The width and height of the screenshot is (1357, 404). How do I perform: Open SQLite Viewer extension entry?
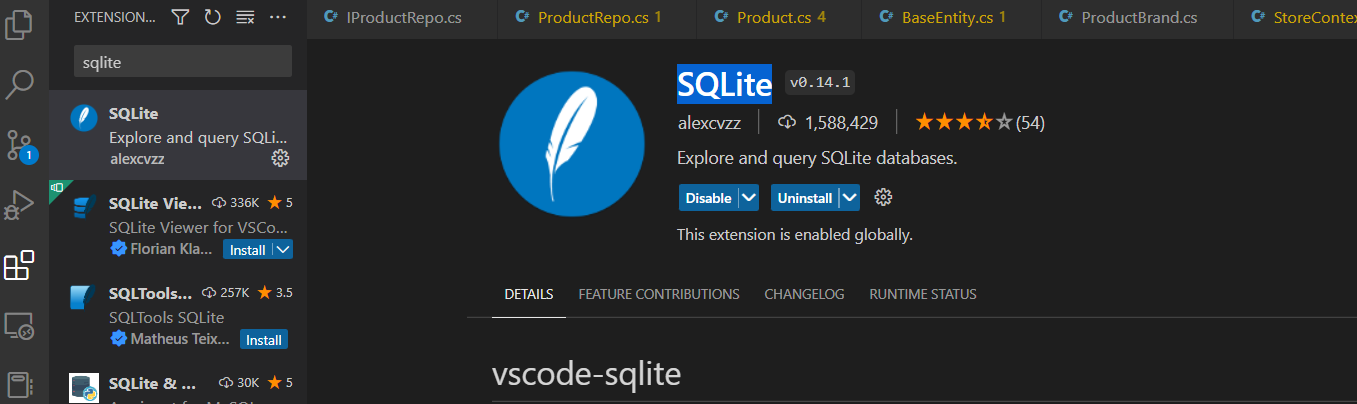point(178,225)
